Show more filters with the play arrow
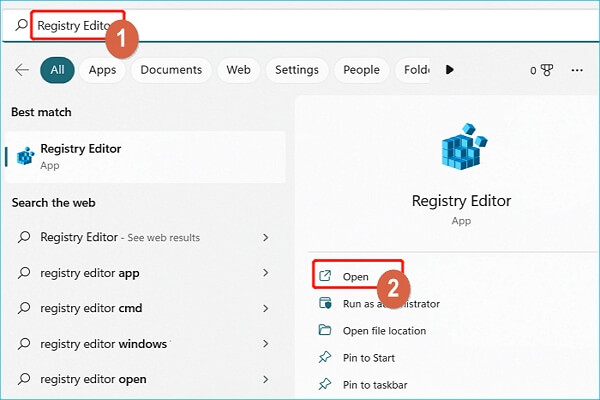Viewport: 600px width, 400px height. pos(450,70)
